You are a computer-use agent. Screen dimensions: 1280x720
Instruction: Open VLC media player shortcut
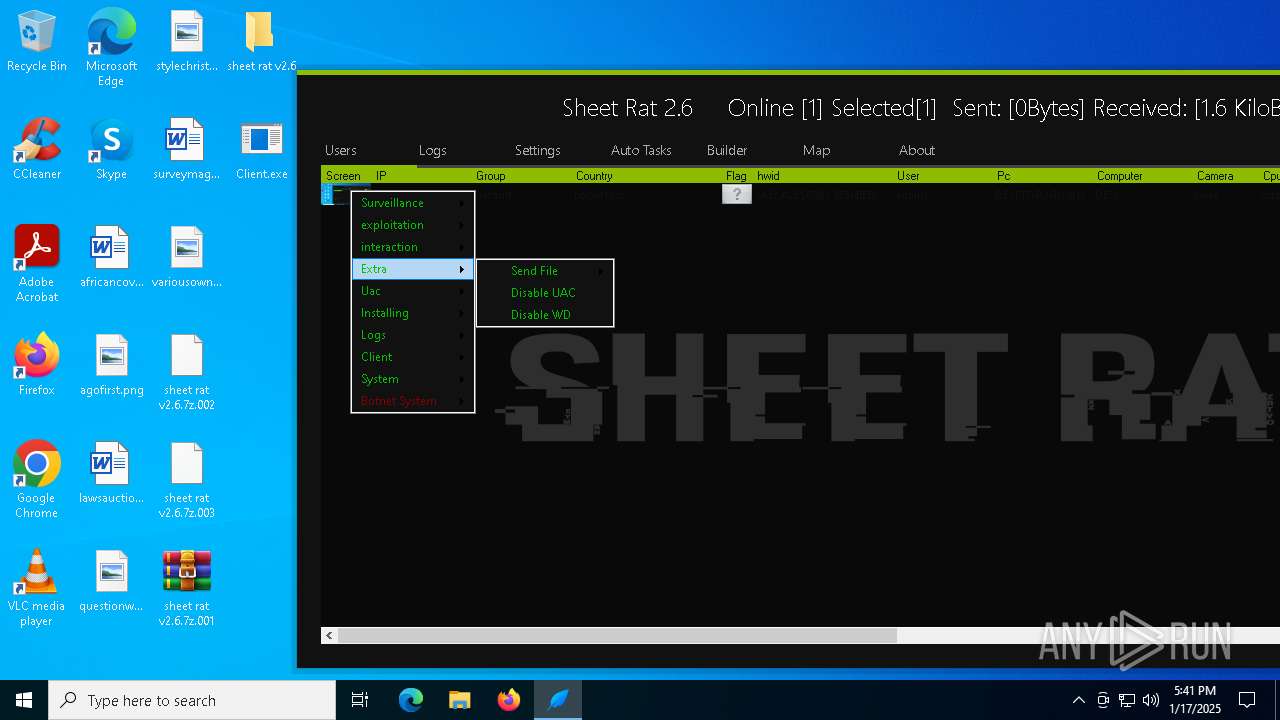37,588
